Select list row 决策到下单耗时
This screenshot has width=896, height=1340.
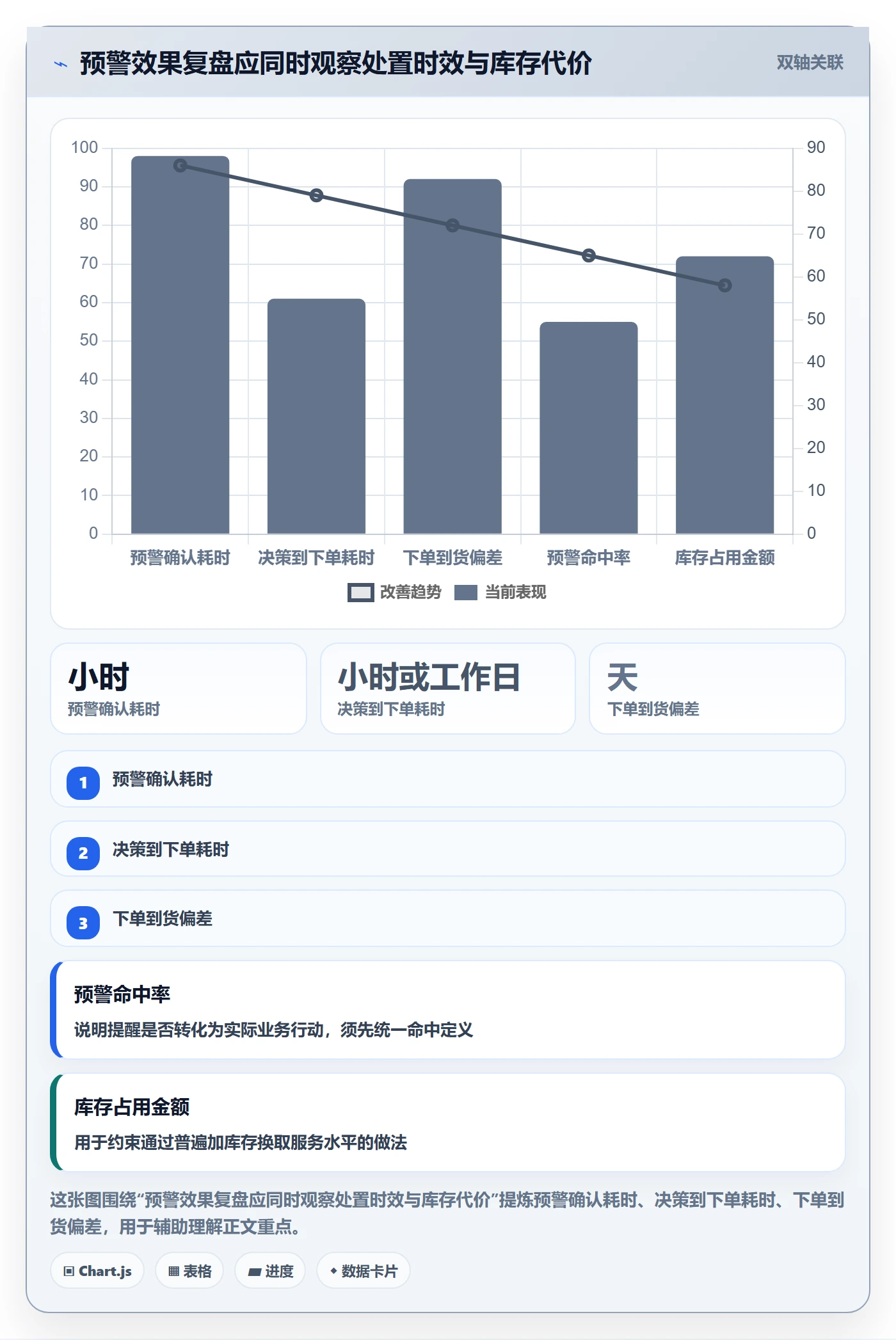(x=448, y=849)
